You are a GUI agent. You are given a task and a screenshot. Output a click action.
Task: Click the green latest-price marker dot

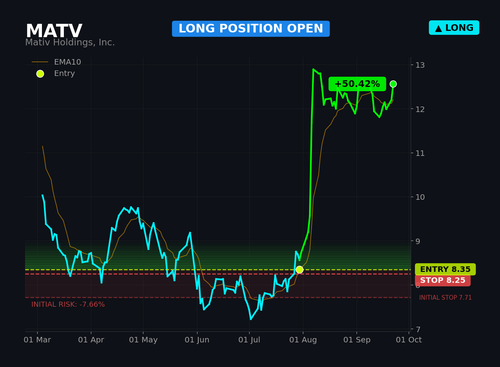(393, 84)
